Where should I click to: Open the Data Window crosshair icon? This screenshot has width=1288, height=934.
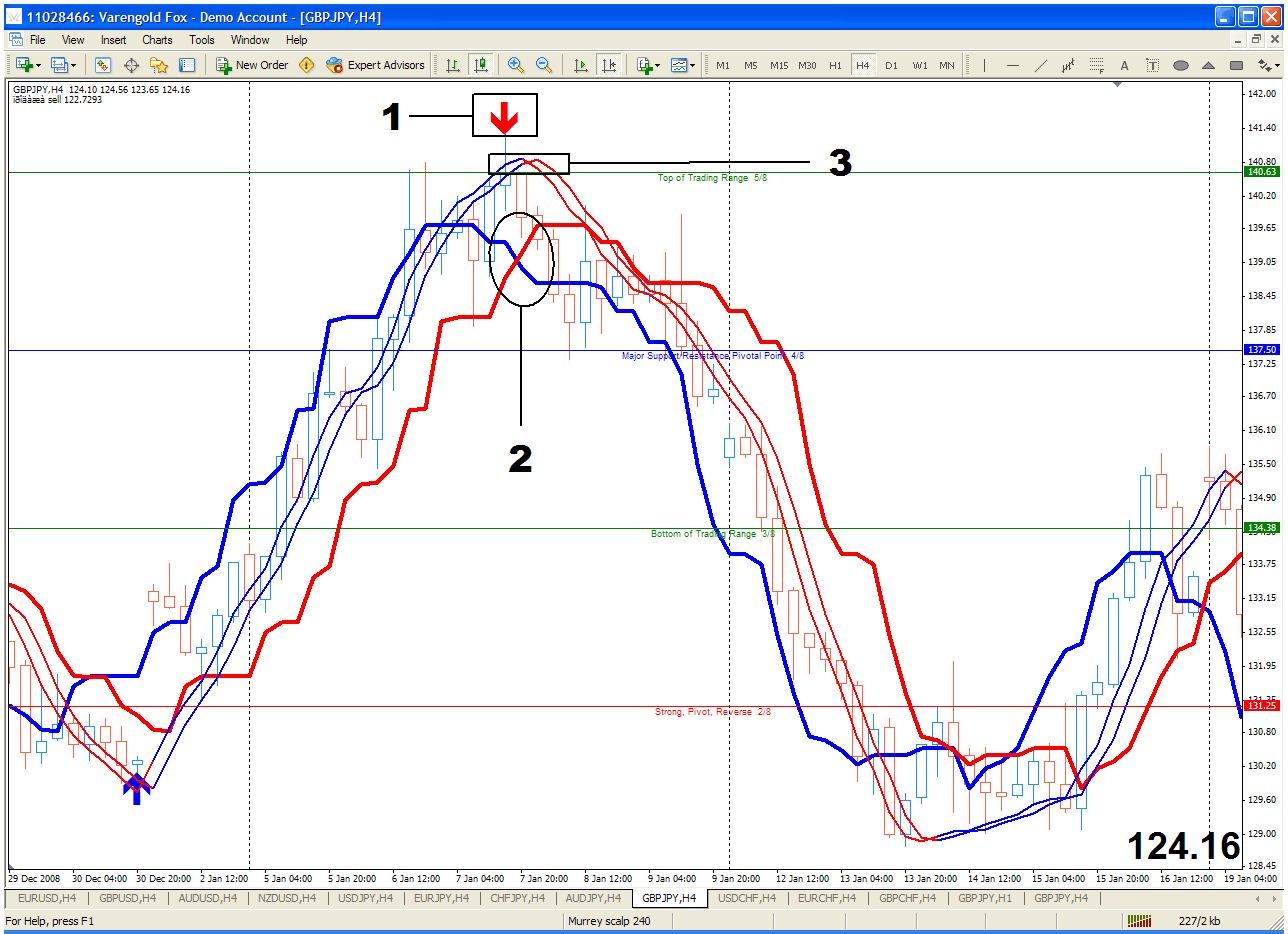tap(131, 65)
